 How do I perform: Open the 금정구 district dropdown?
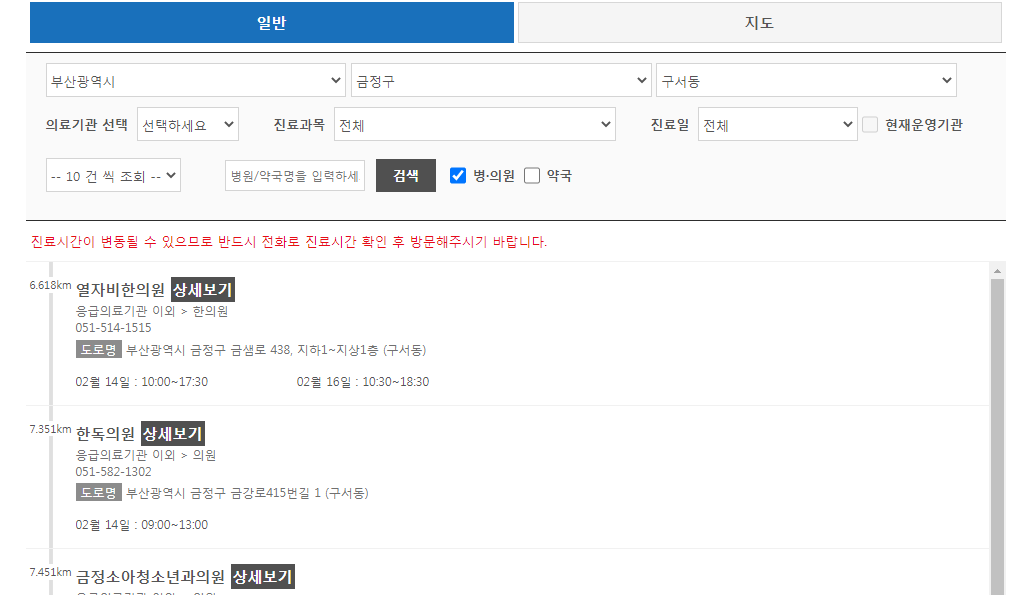pos(501,80)
